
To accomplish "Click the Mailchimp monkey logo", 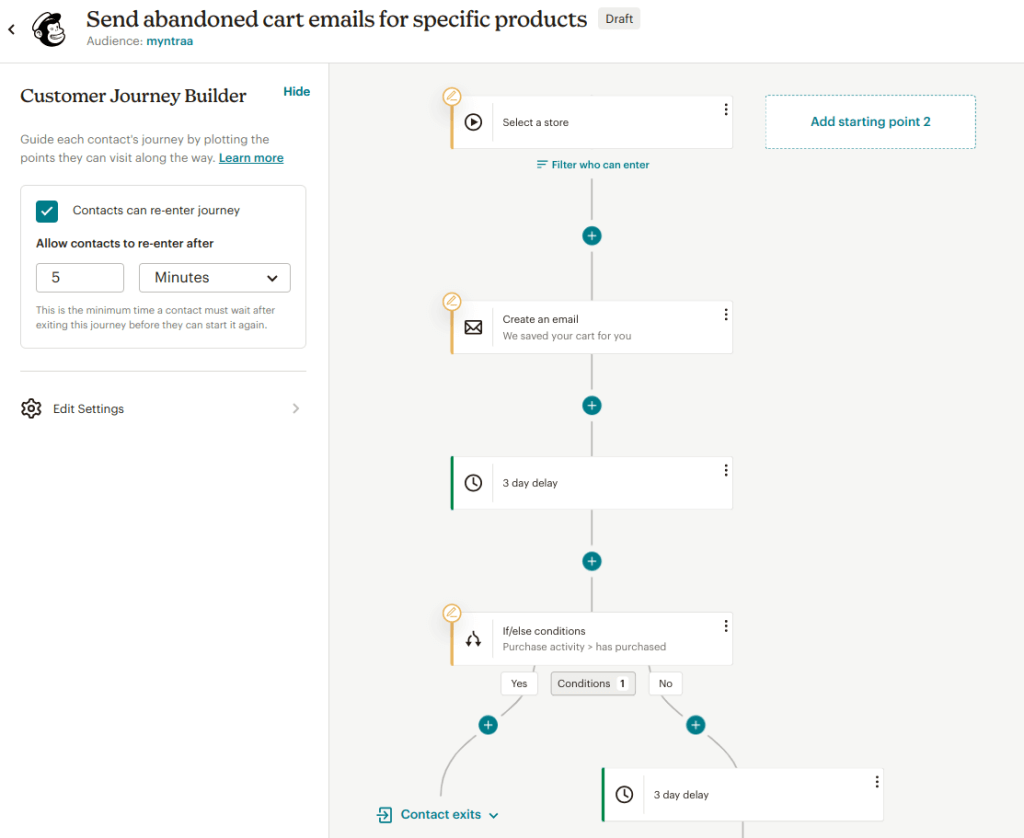I will (x=50, y=29).
